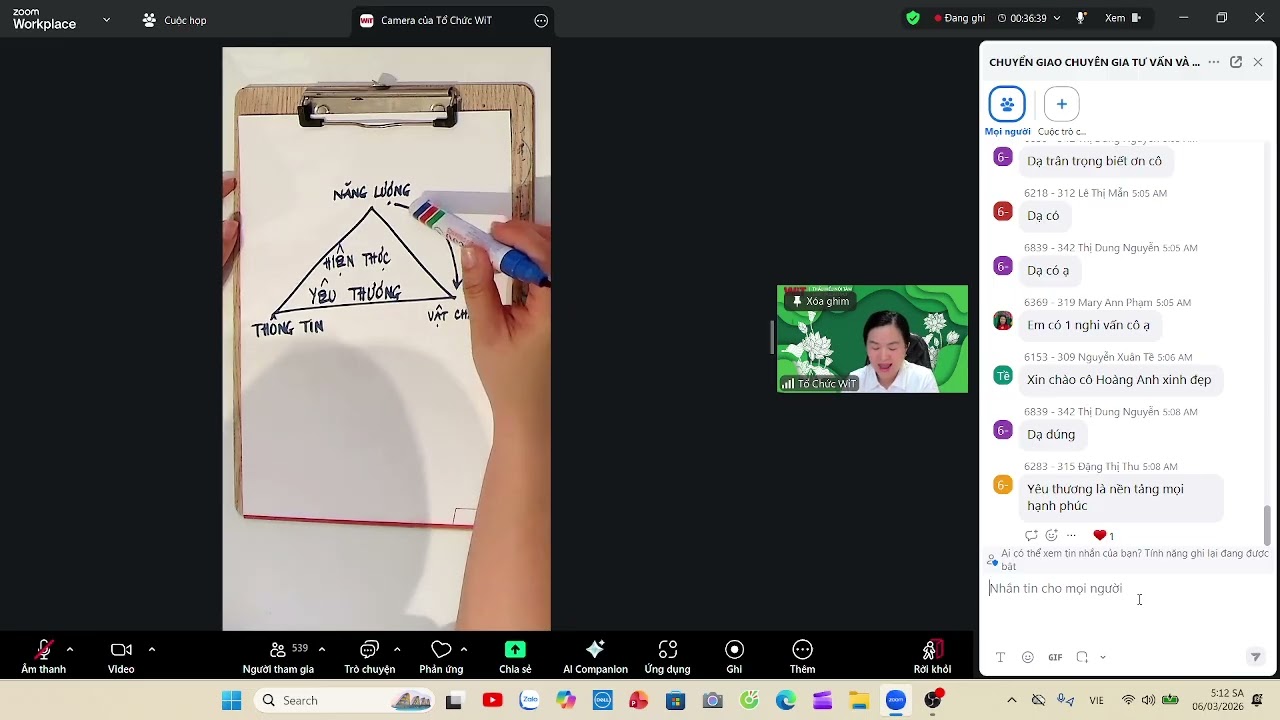Click the taskbar Search box

pos(343,700)
